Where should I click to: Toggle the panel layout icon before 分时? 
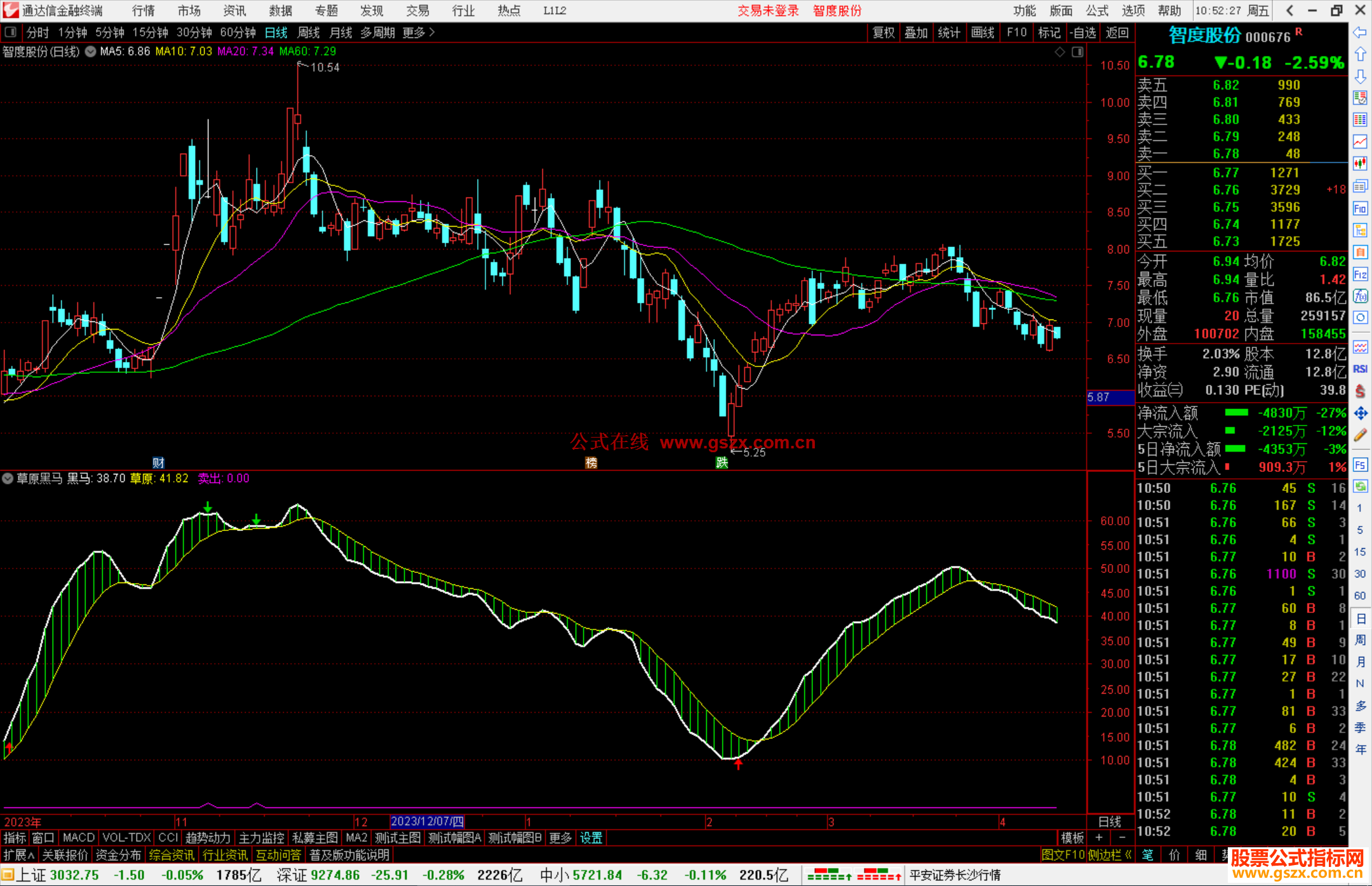(x=11, y=32)
